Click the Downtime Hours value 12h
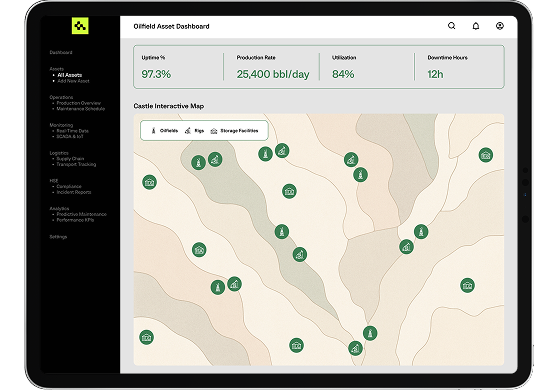560x391 pixels. [435, 74]
